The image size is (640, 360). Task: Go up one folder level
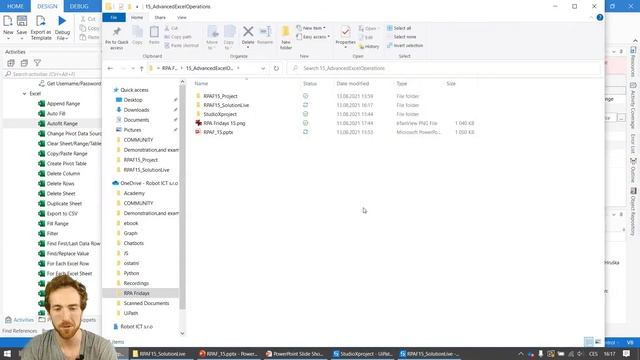[x=141, y=68]
